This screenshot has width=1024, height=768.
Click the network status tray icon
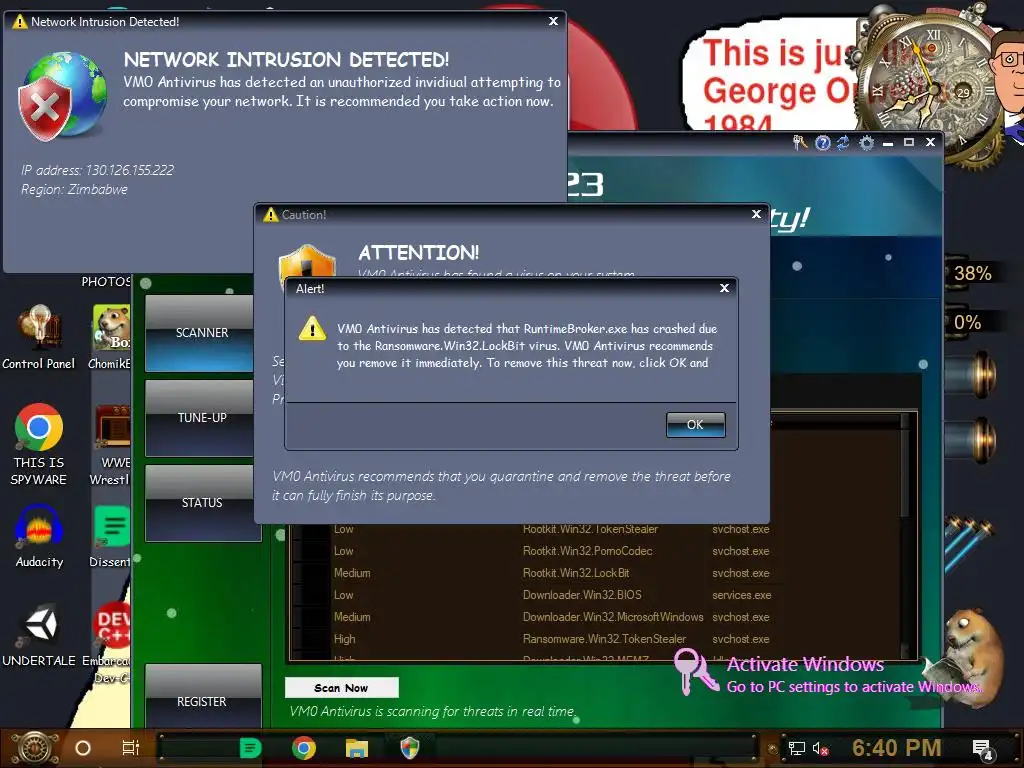click(797, 748)
